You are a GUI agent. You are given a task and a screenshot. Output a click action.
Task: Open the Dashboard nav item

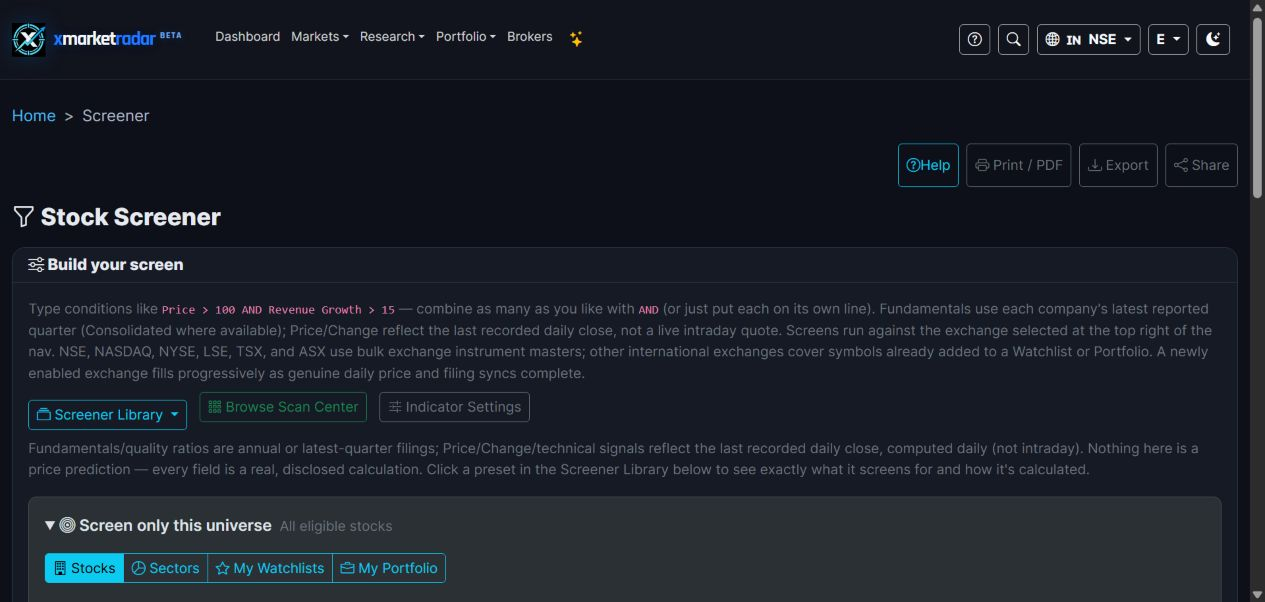[247, 37]
